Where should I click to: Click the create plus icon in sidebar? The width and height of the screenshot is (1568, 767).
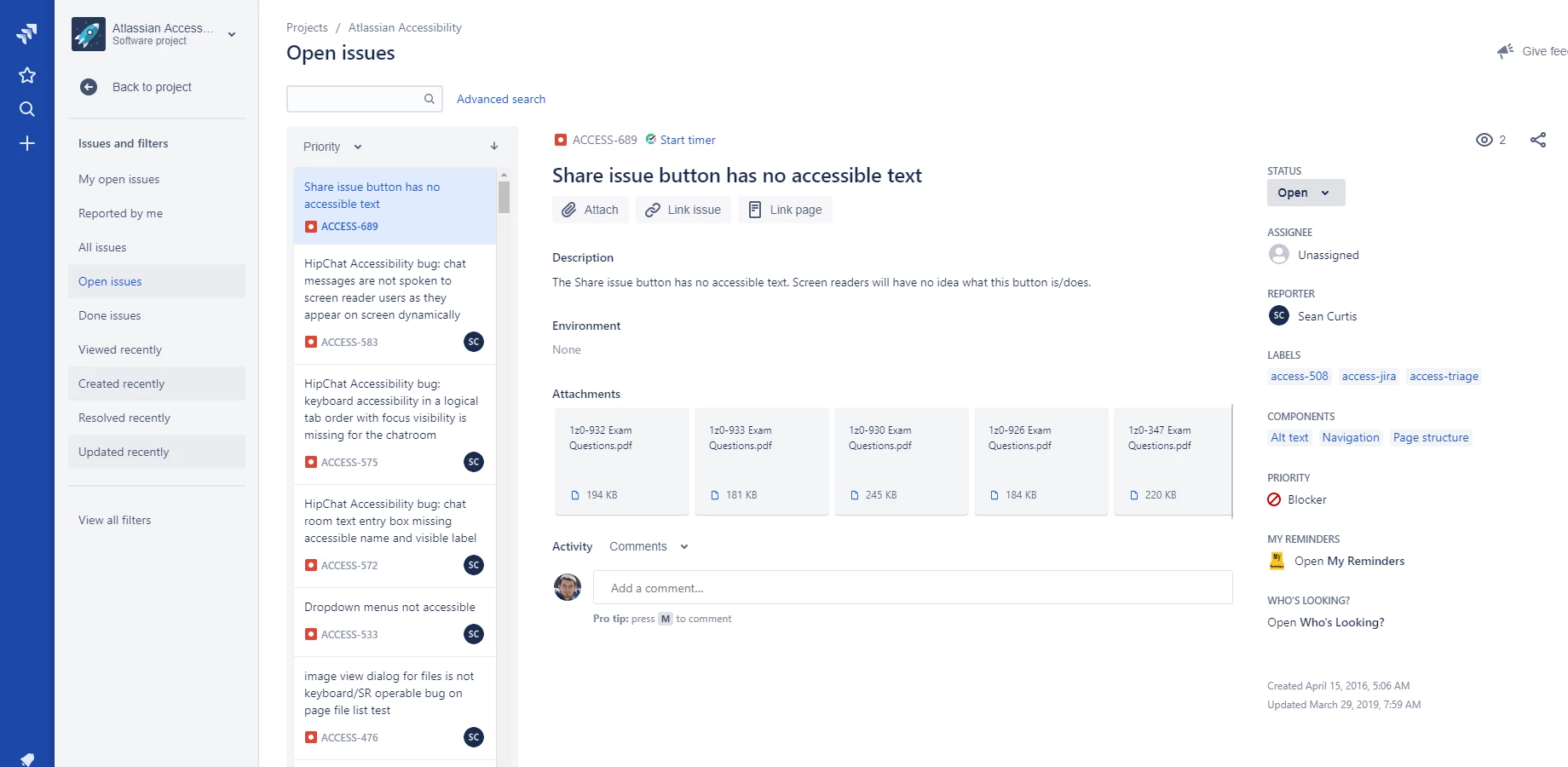[27, 143]
